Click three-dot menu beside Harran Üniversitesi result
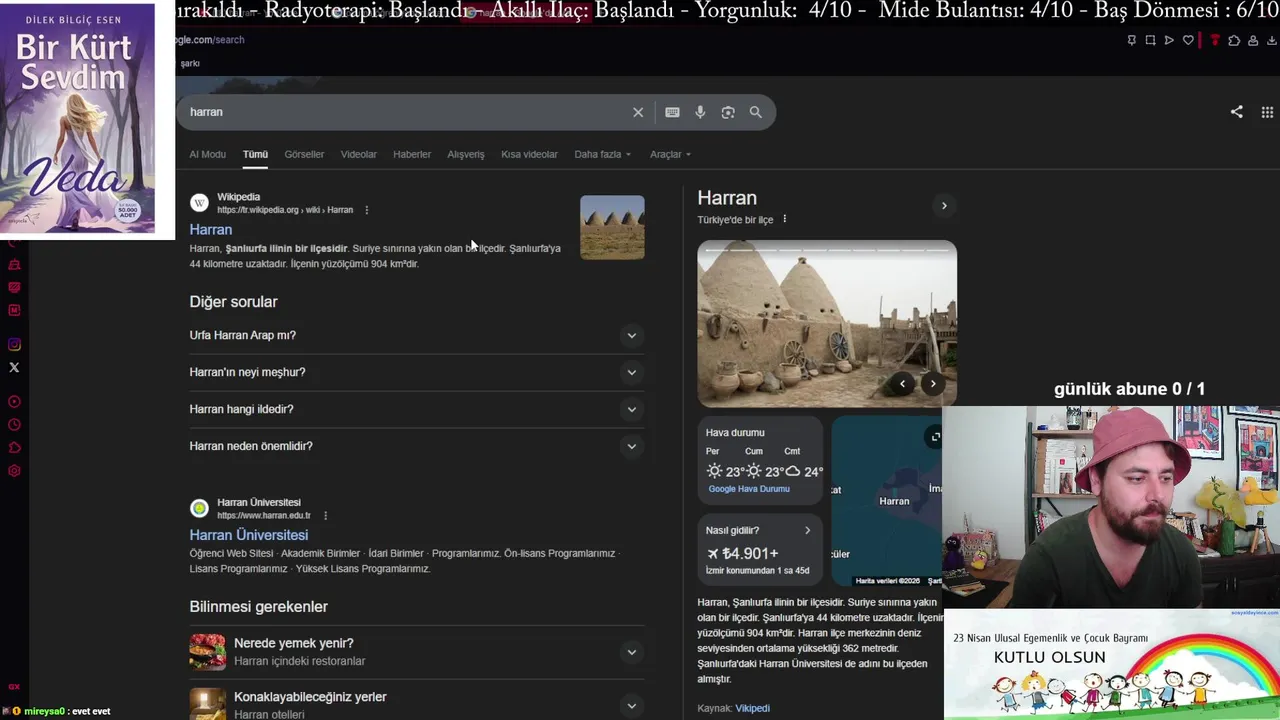Image resolution: width=1280 pixels, height=720 pixels. point(325,516)
